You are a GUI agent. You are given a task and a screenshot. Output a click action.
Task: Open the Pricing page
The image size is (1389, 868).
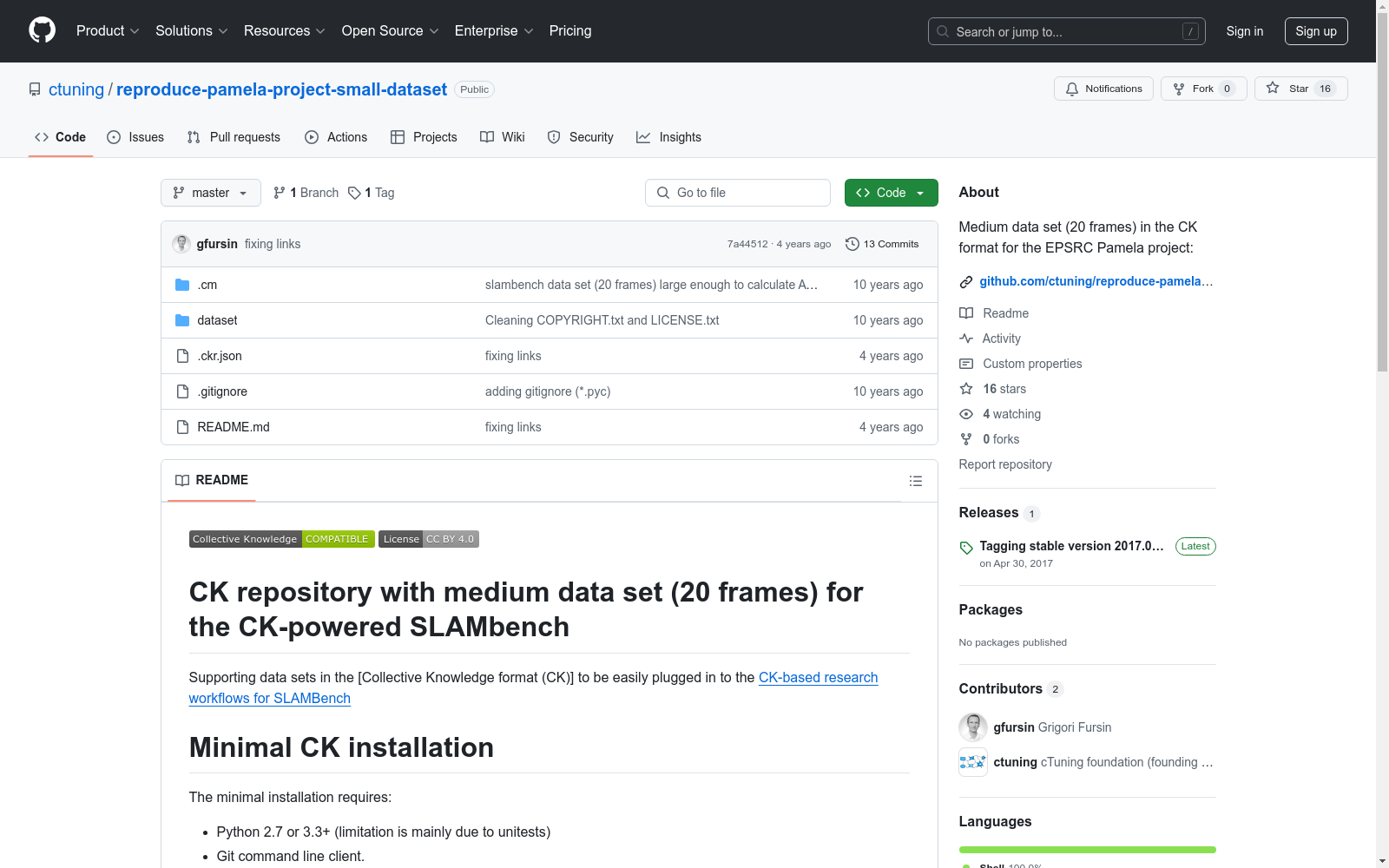click(x=570, y=31)
